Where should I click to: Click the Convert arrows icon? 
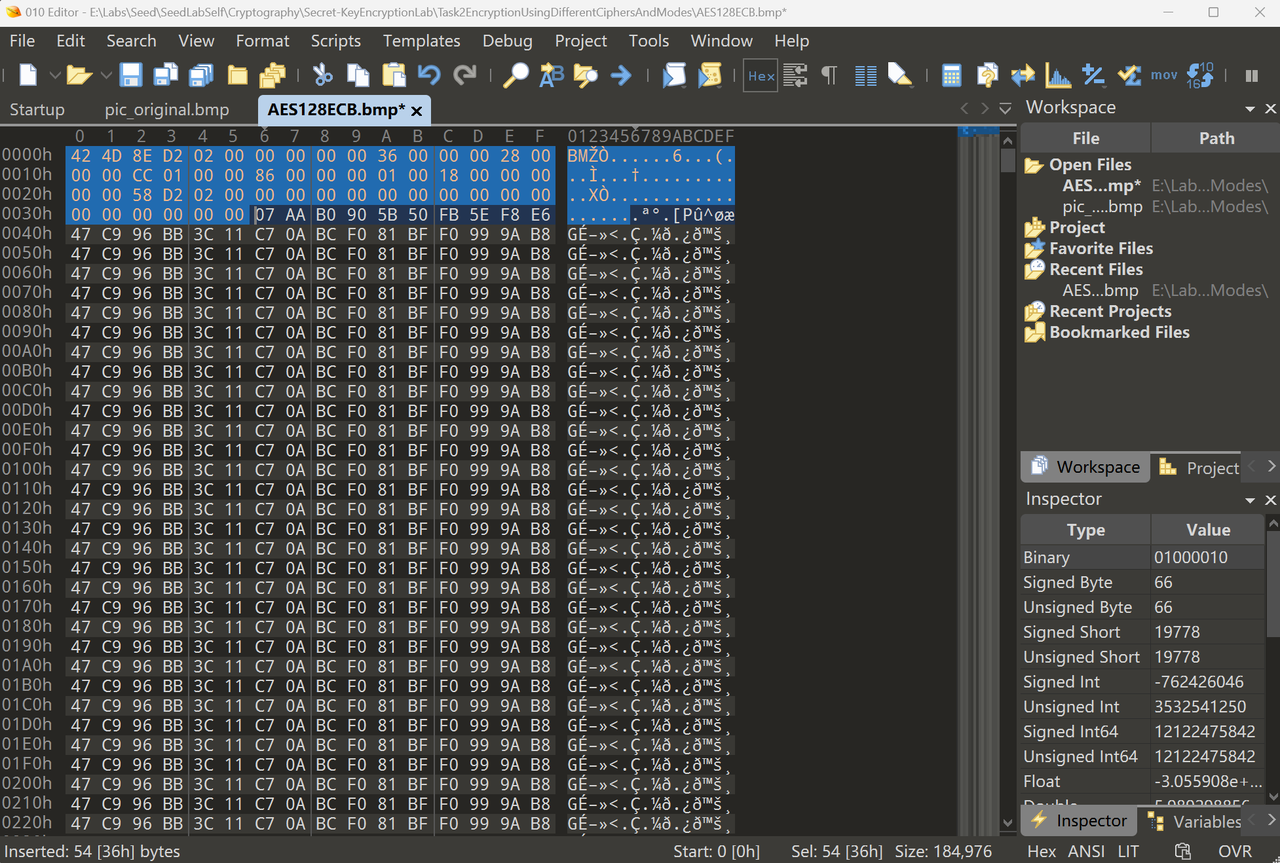click(1022, 75)
